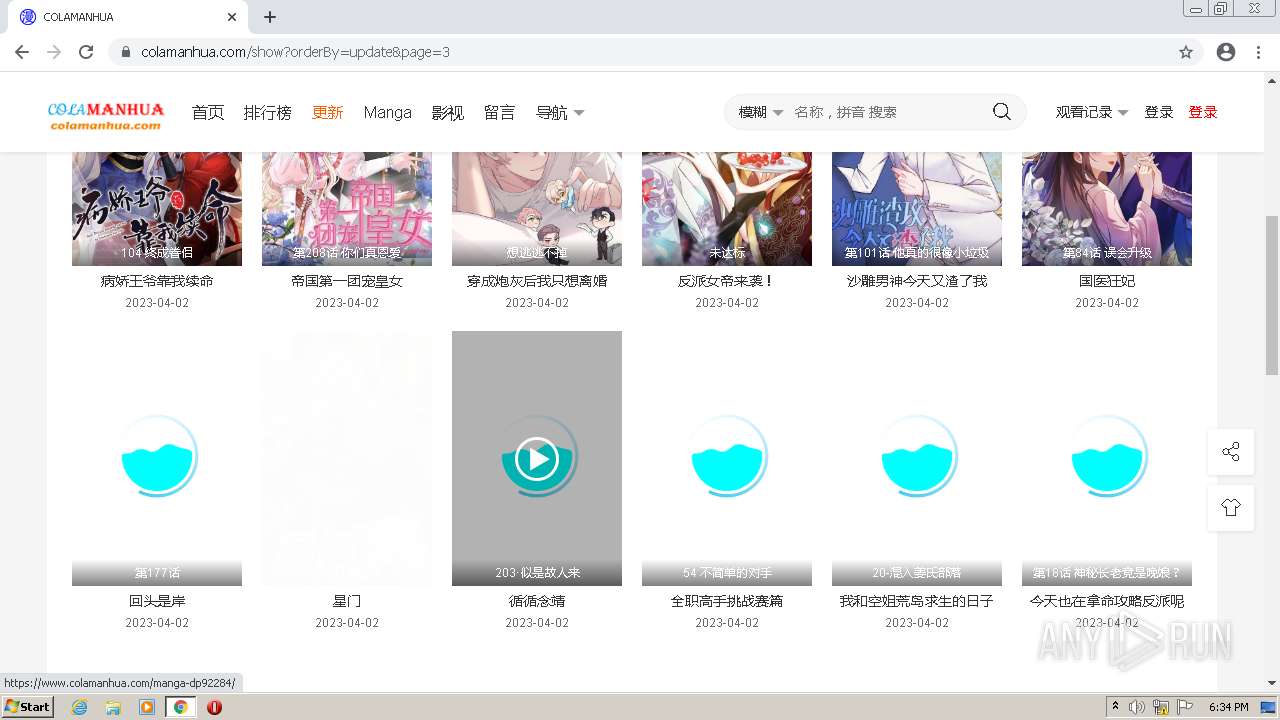
Task: Click the network tray icon
Action: point(1161,707)
